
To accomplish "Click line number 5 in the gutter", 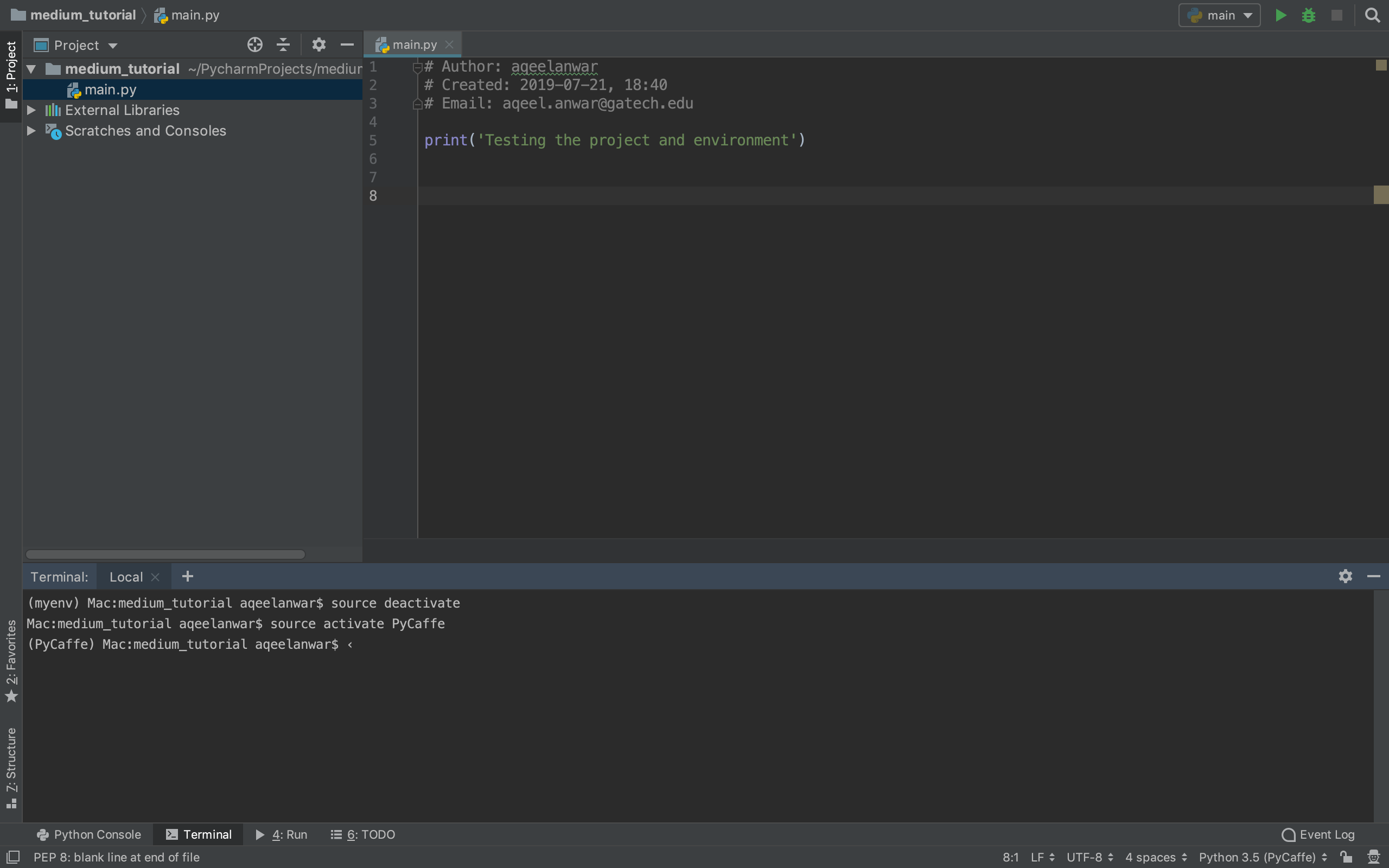I will pyautogui.click(x=373, y=140).
